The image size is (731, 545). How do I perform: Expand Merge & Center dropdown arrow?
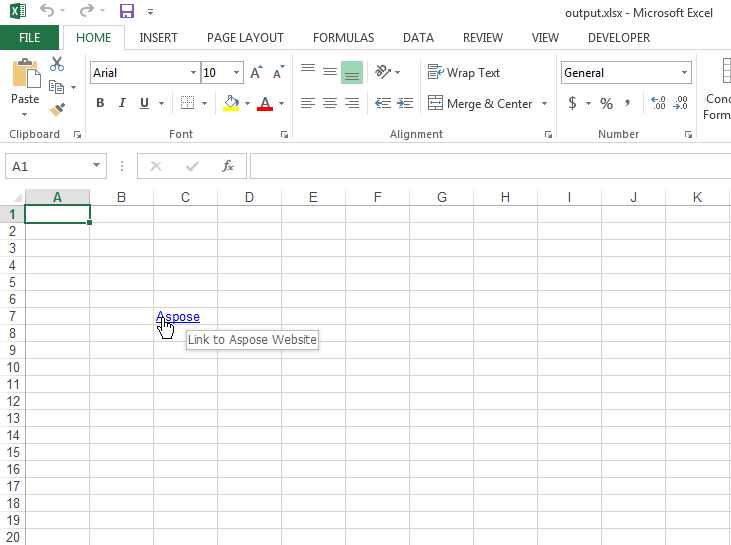545,103
